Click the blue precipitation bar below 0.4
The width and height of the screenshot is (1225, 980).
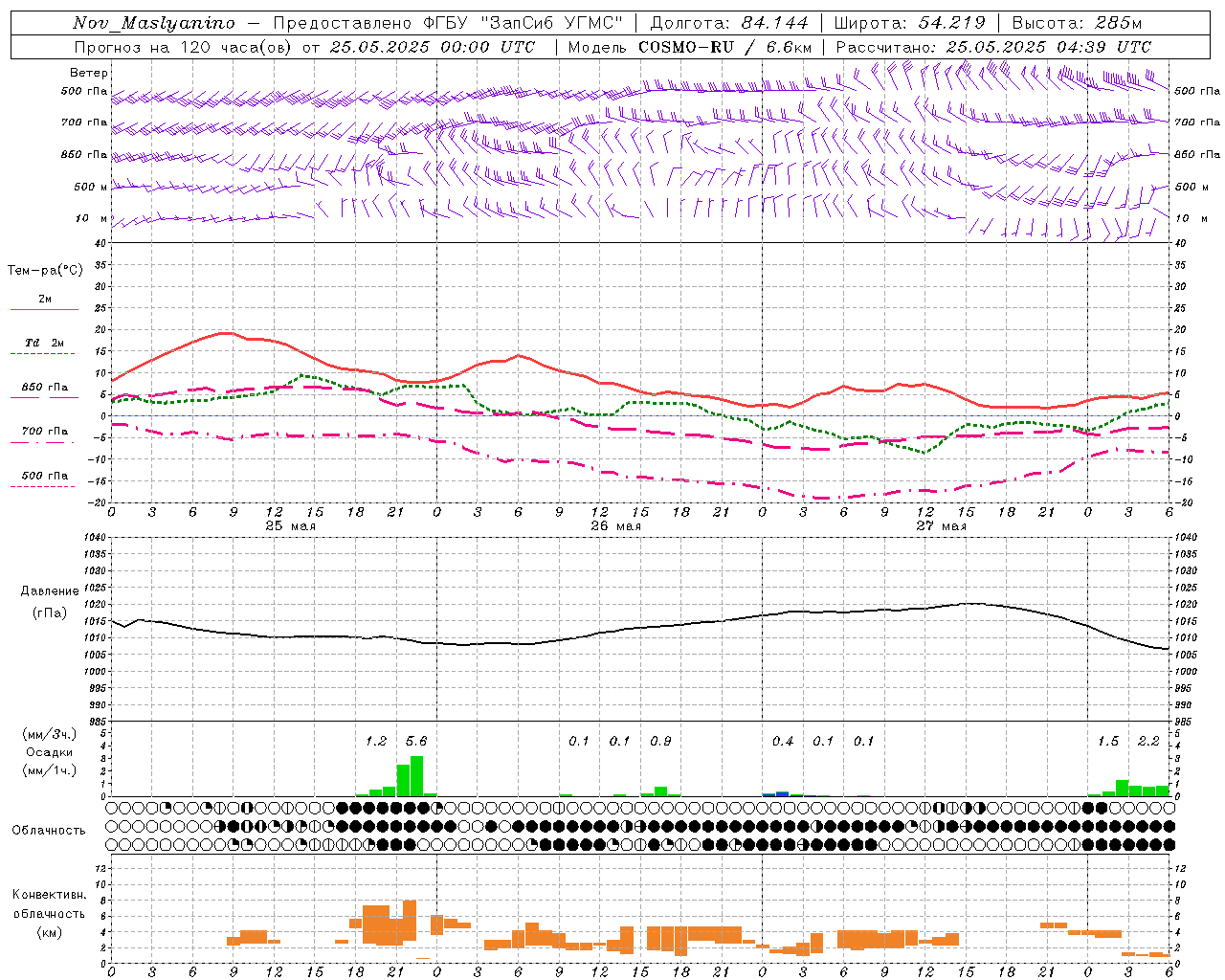782,793
